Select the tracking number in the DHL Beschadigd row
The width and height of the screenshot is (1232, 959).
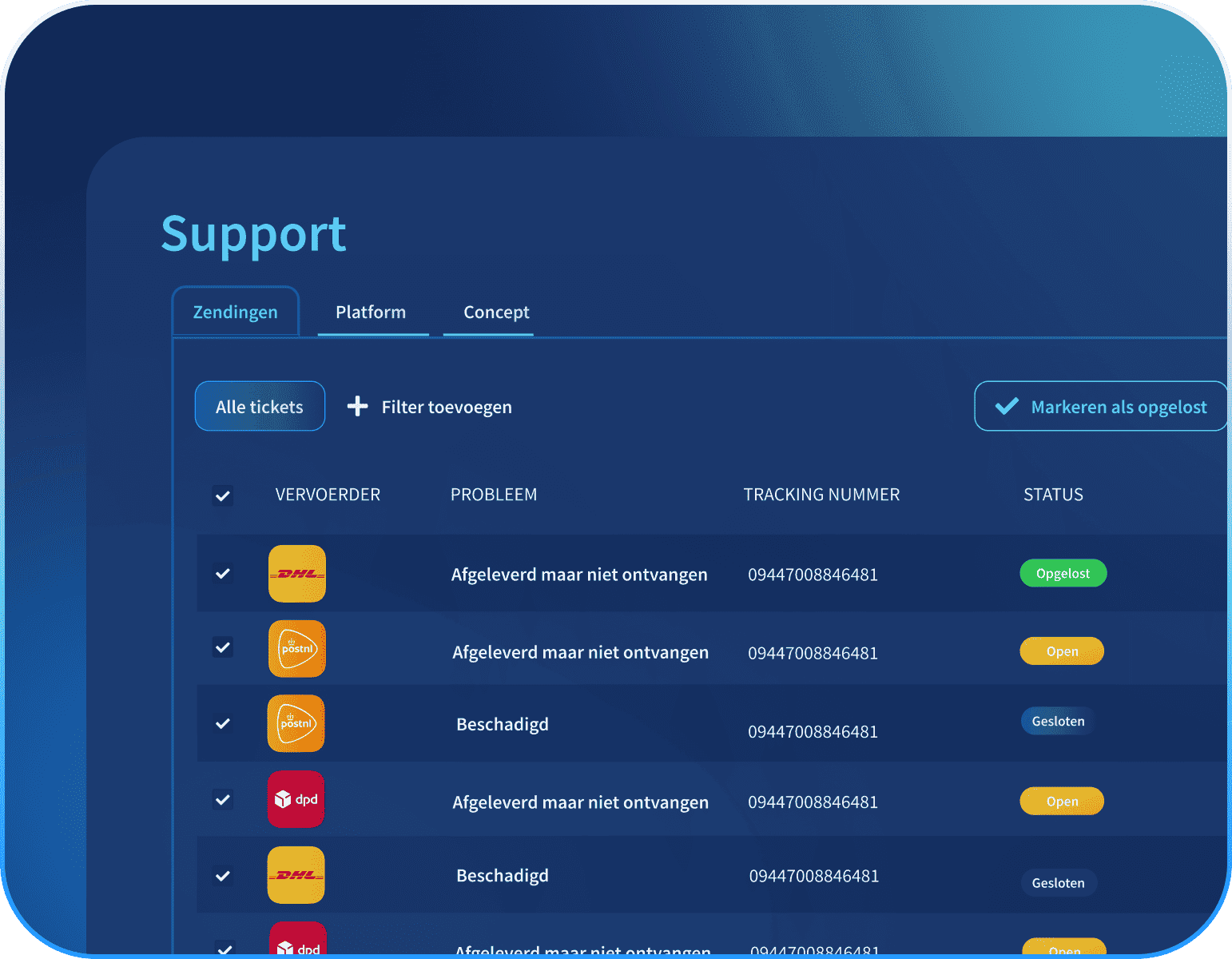814,876
